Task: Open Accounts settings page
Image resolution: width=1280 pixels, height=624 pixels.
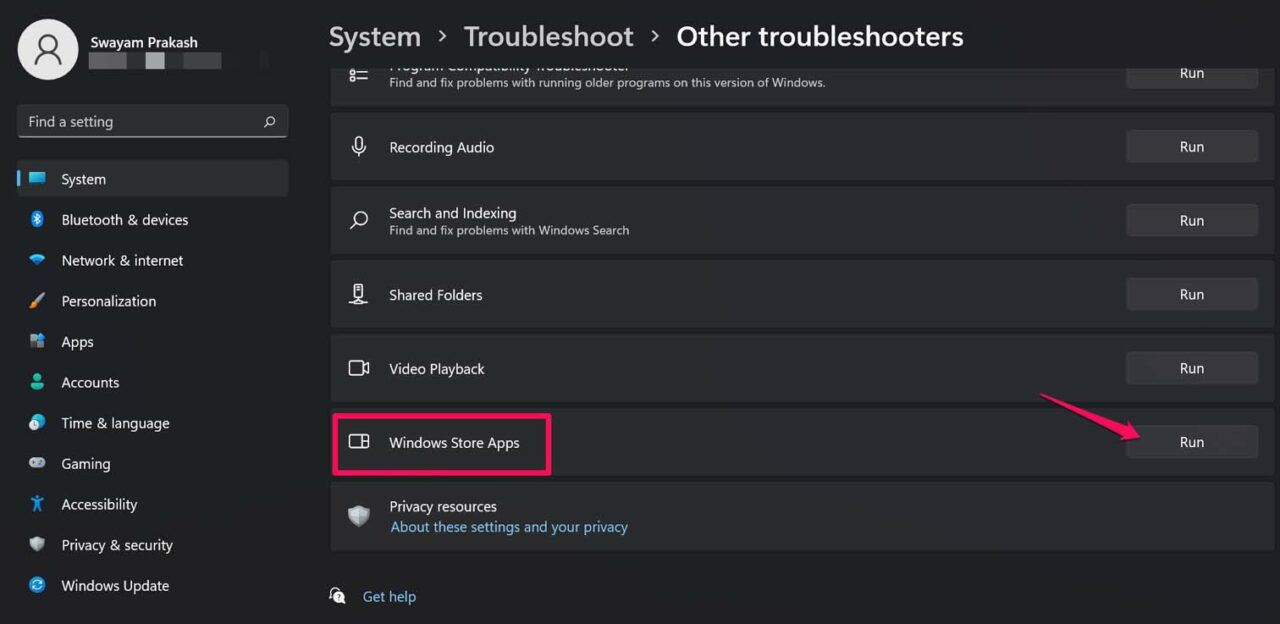Action: tap(153, 382)
